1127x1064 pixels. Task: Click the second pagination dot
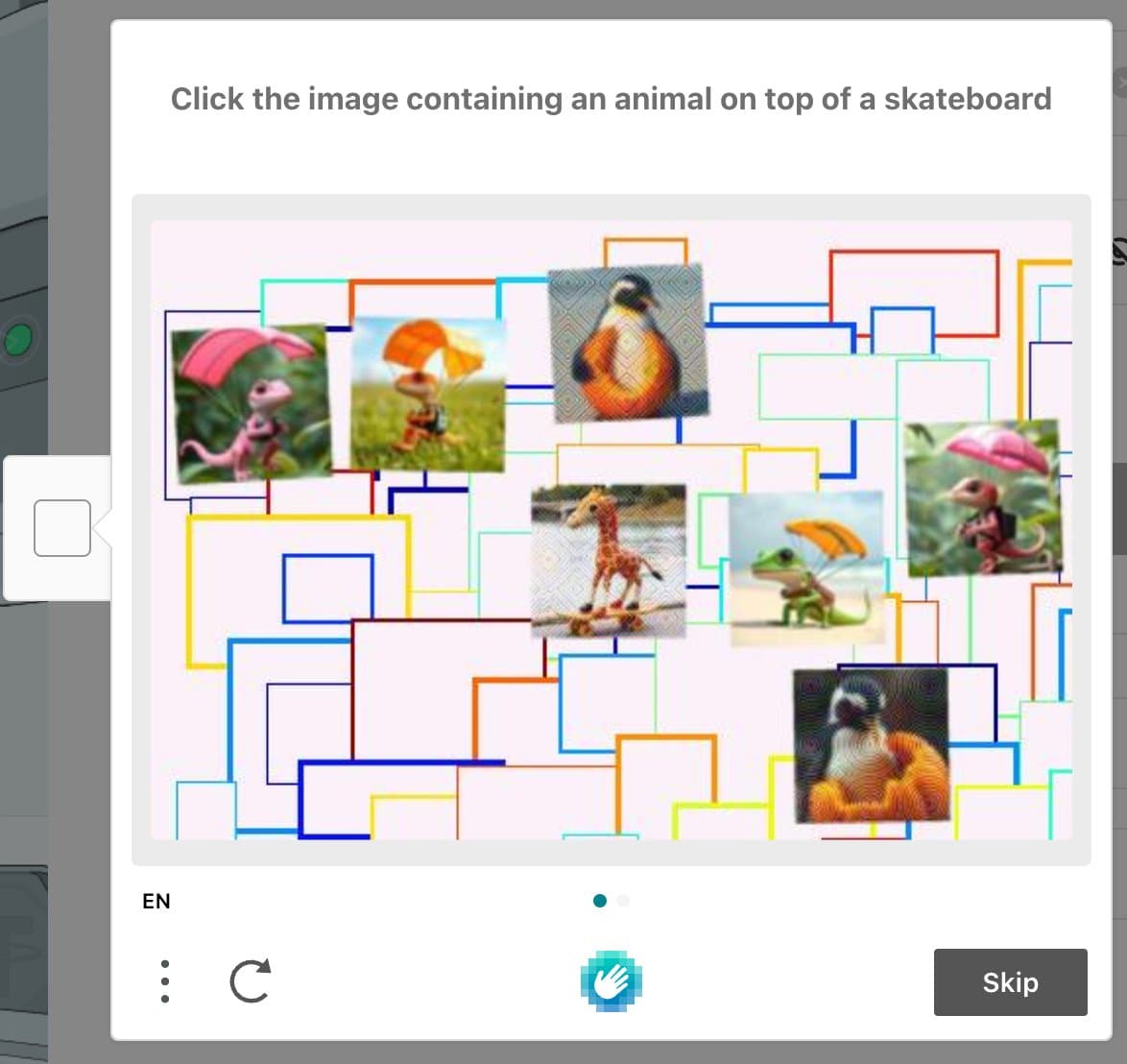pos(623,901)
